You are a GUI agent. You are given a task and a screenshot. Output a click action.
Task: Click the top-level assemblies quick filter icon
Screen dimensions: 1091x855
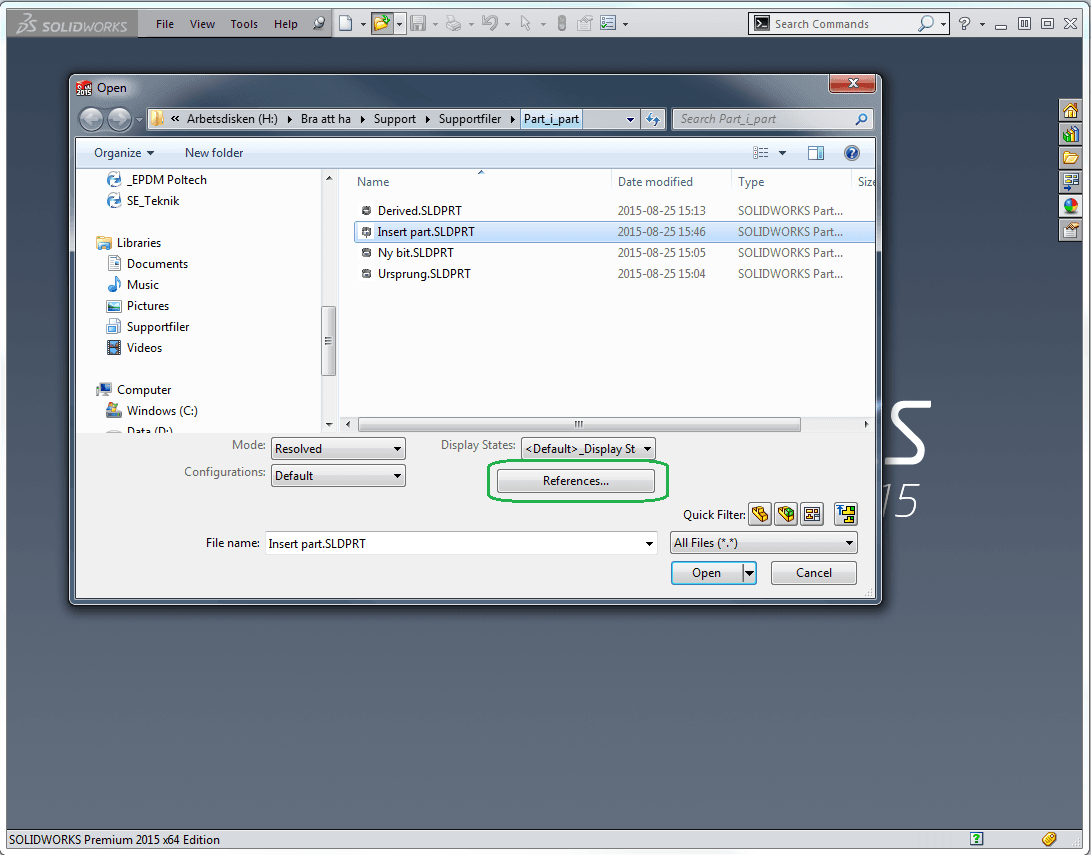[847, 515]
